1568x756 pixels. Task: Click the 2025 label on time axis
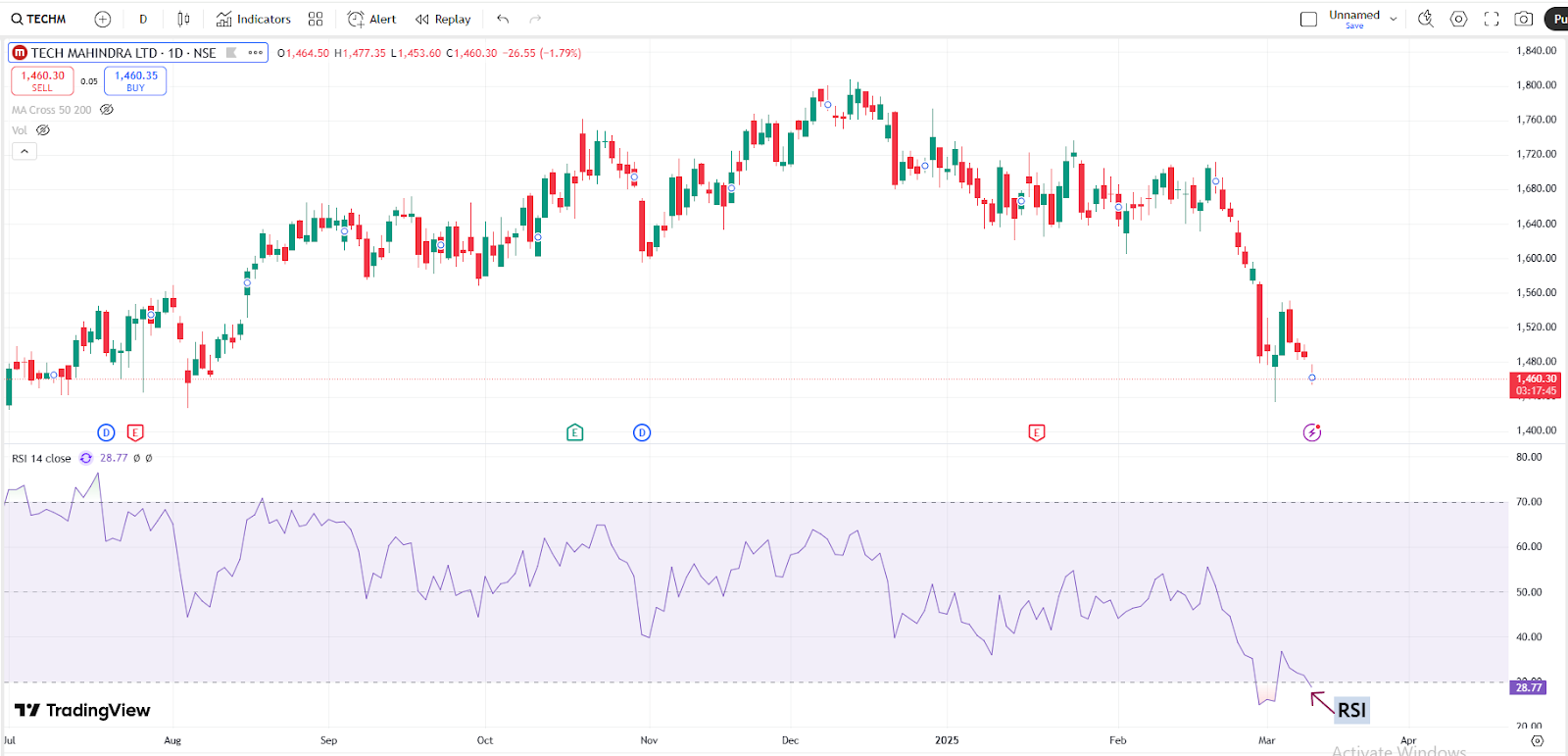click(947, 740)
